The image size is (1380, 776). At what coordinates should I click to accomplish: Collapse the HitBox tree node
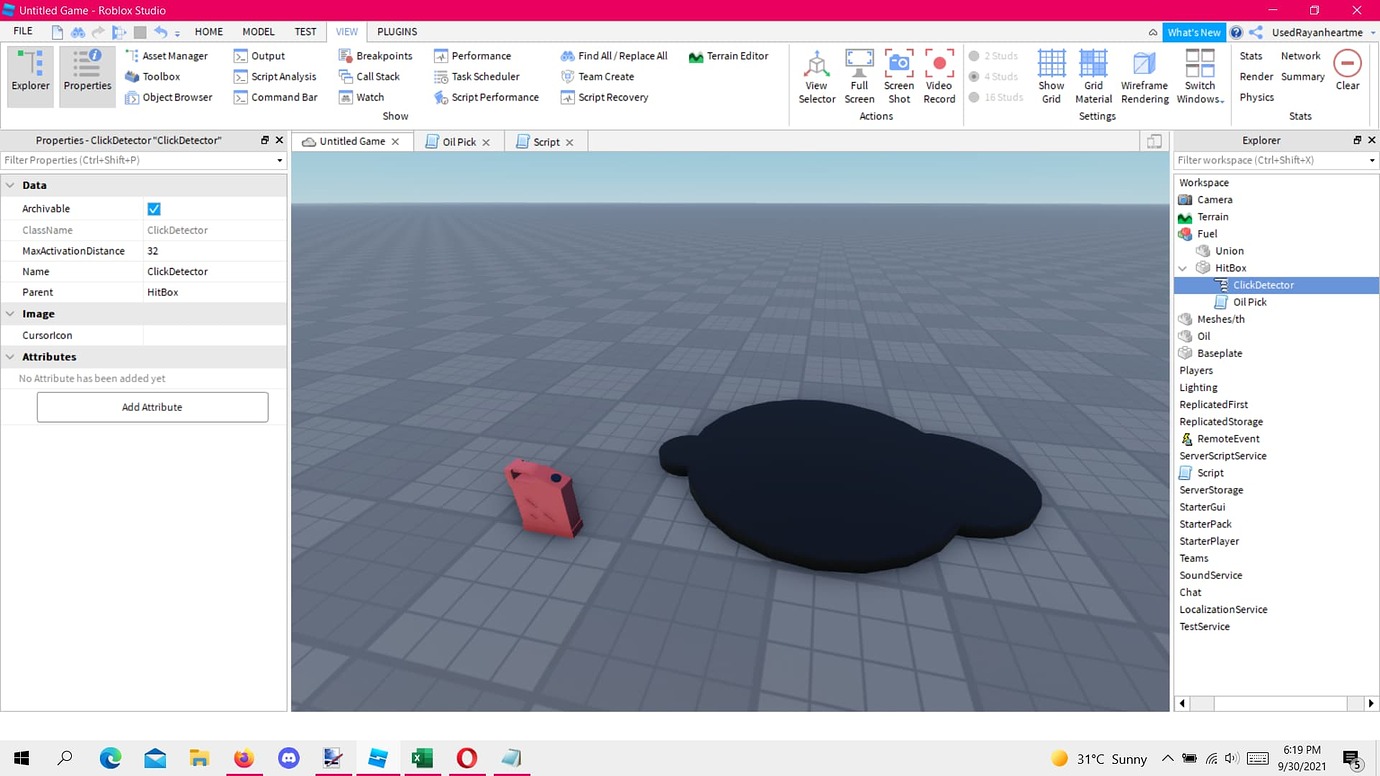[1184, 268]
